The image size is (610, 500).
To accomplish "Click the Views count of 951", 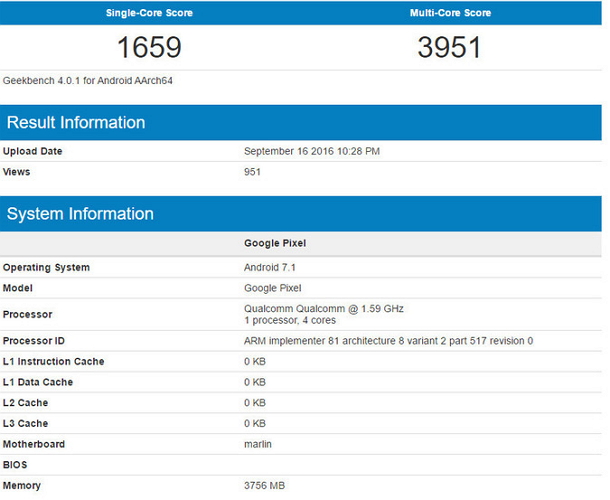I will point(253,172).
